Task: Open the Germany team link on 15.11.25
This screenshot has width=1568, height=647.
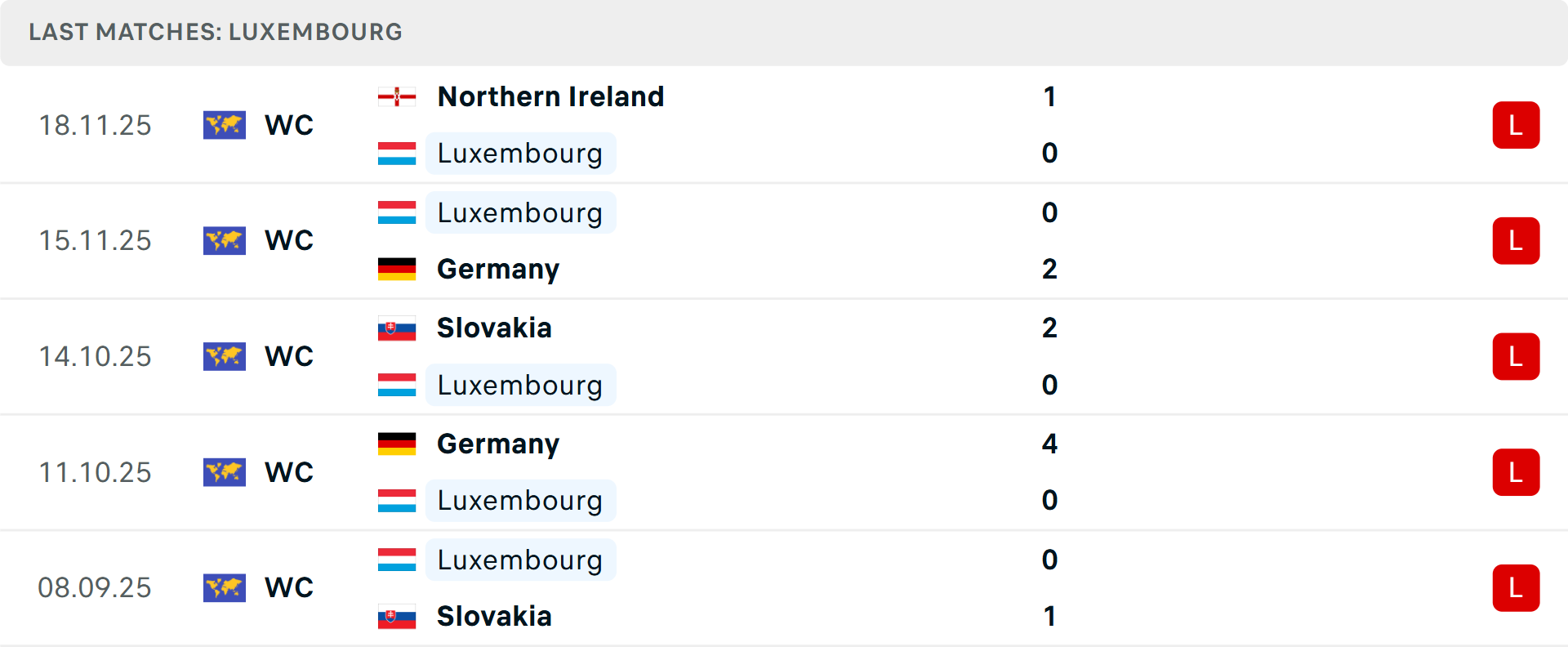Action: (498, 269)
